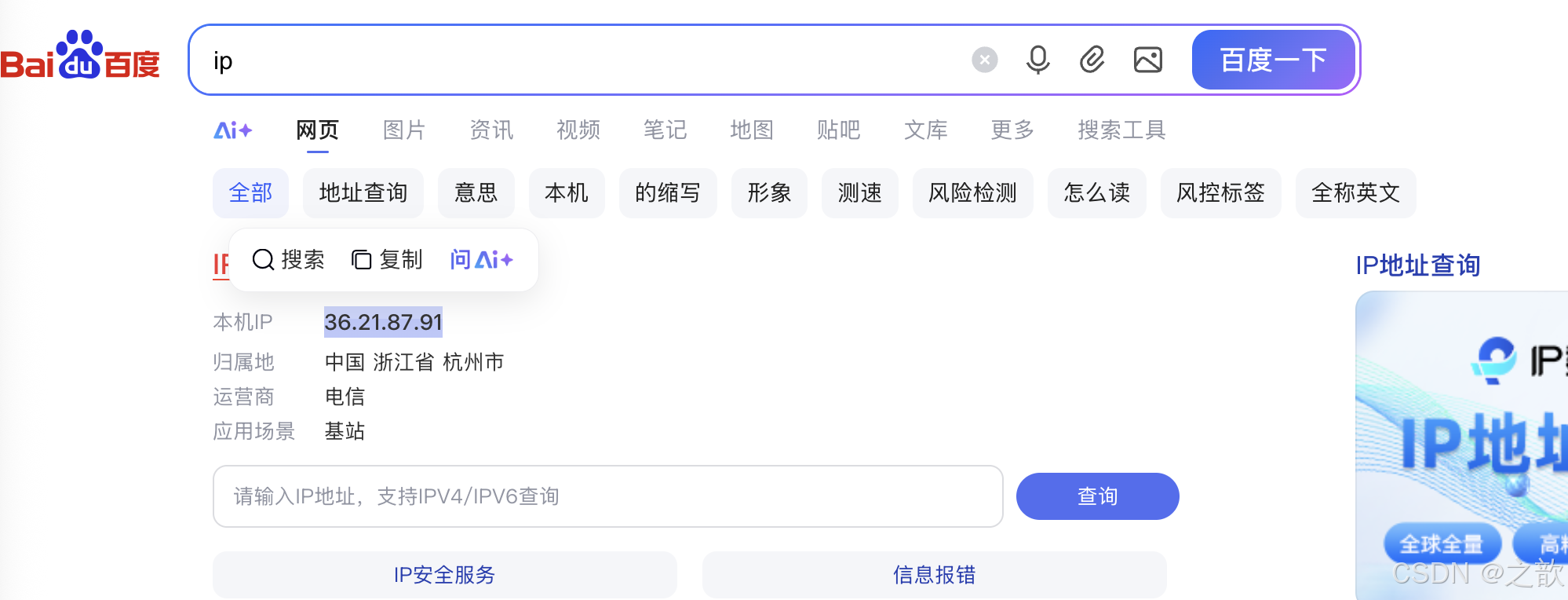Switch to the 图片 tab

click(404, 130)
